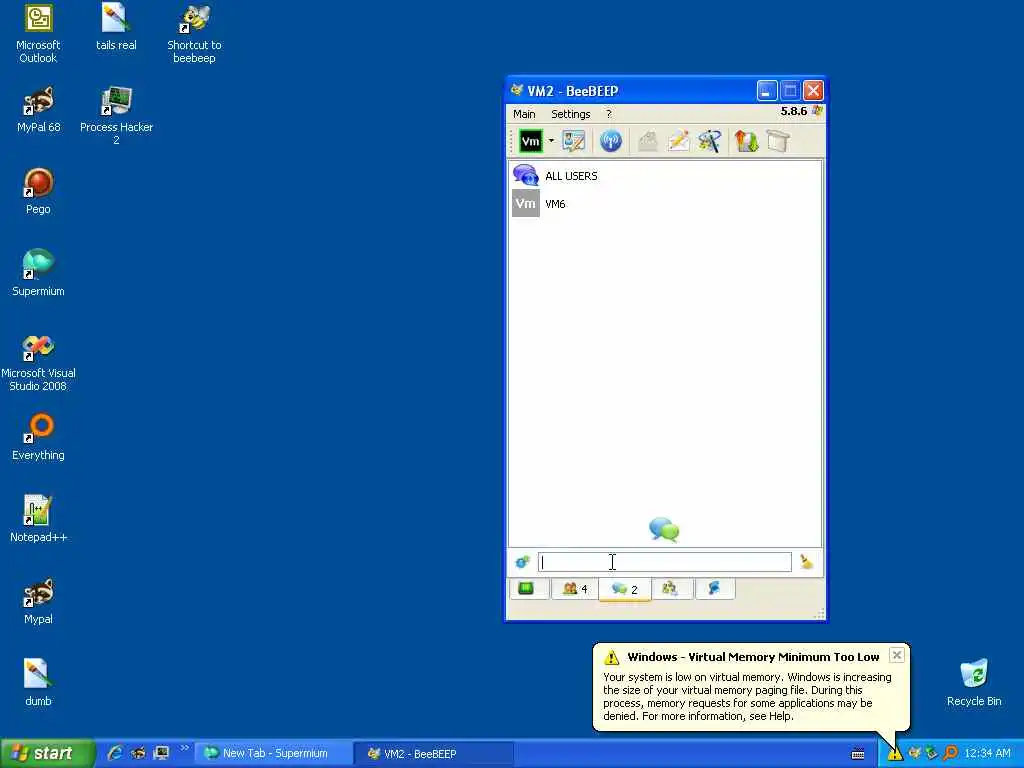
Task: Switch to New Tab - Supermium taskbar button
Action: pyautogui.click(x=273, y=754)
